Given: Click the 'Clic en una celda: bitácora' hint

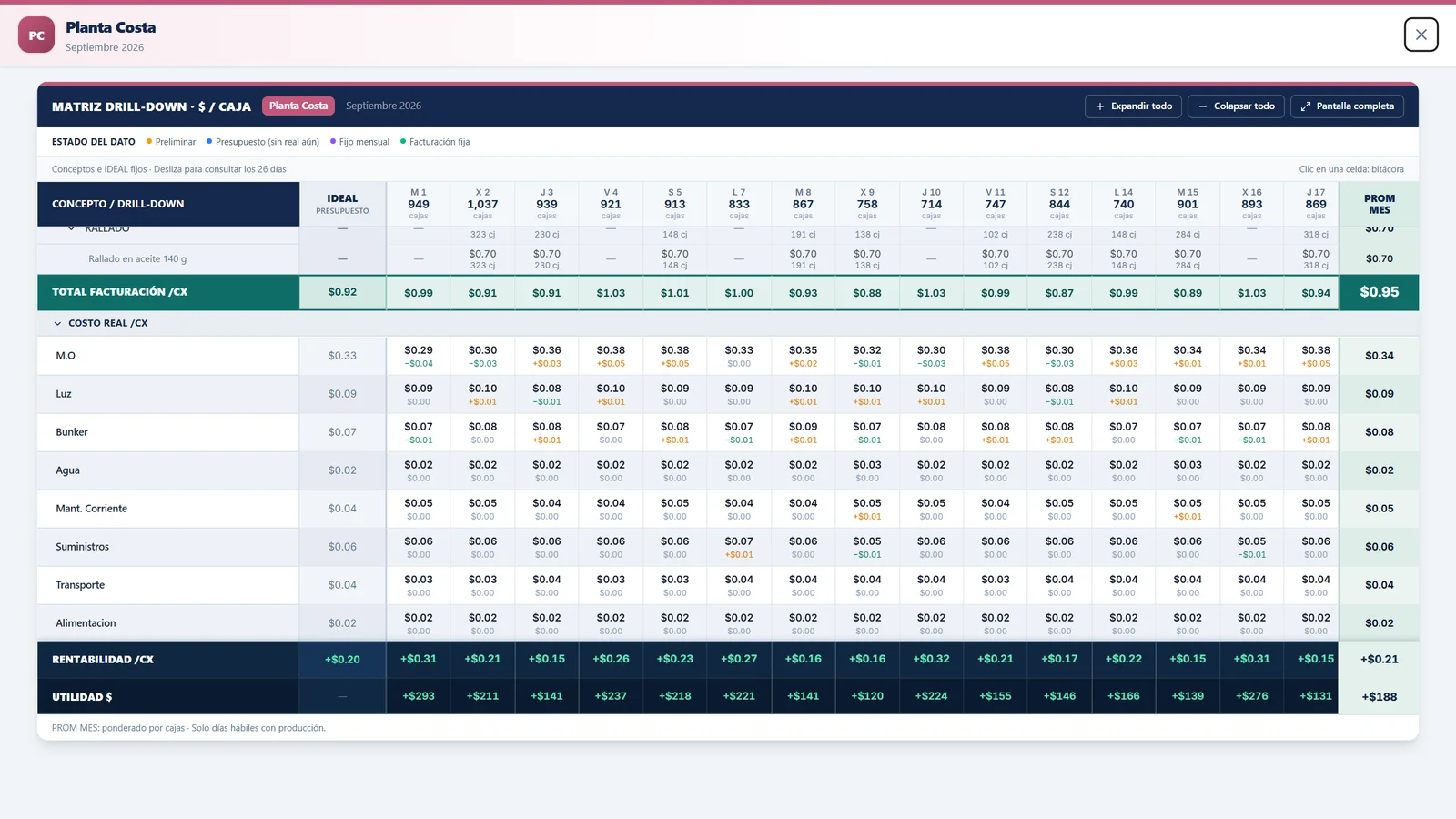Looking at the screenshot, I should tap(1351, 169).
